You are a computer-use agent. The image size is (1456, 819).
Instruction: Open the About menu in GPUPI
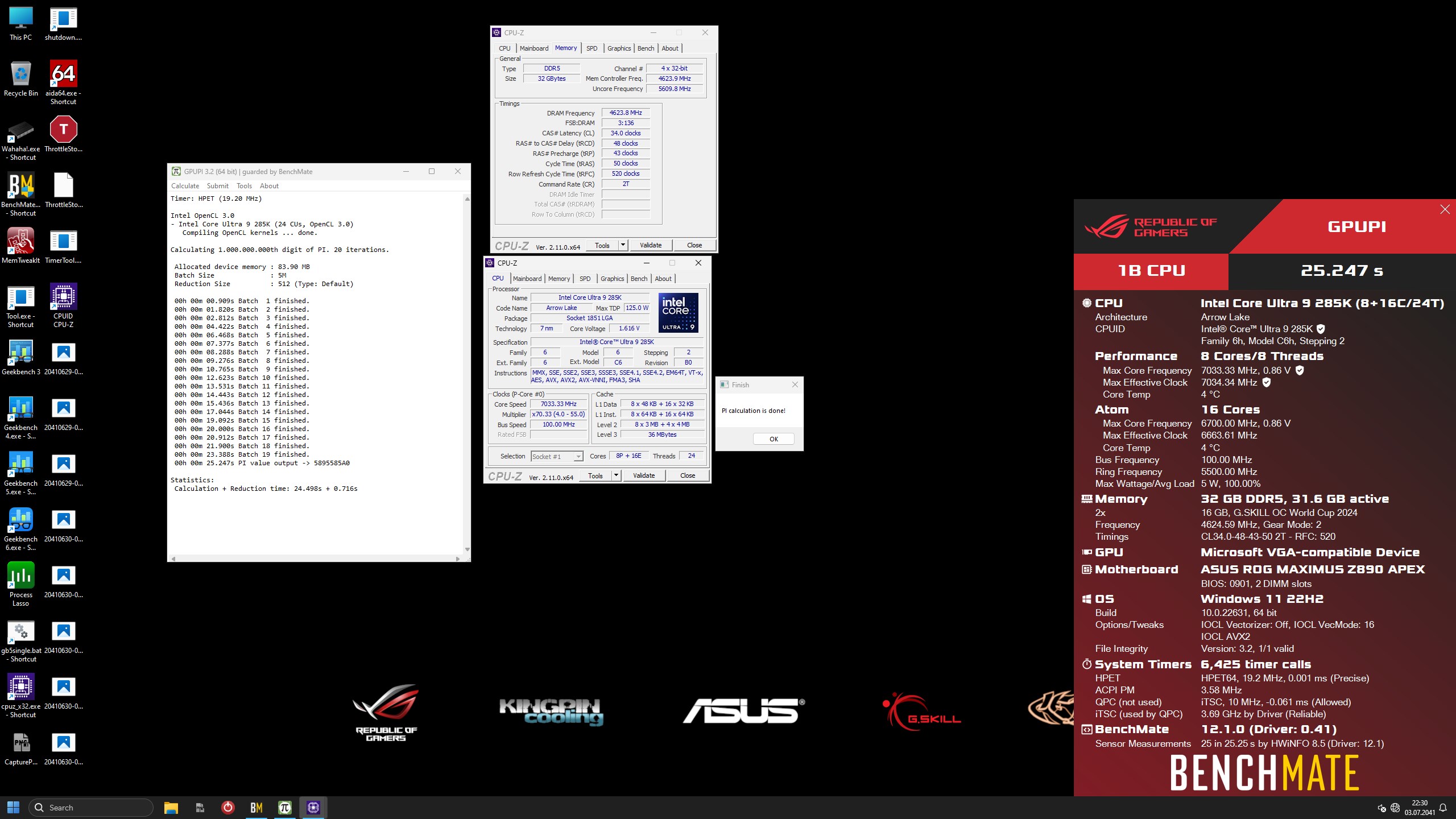coord(269,186)
